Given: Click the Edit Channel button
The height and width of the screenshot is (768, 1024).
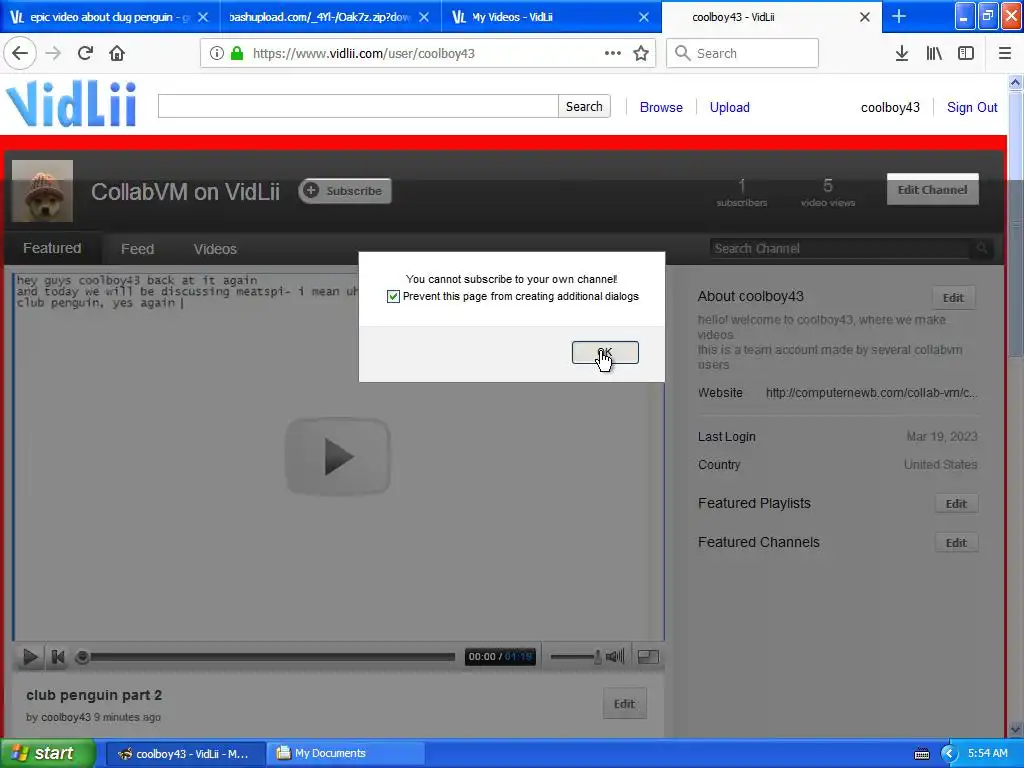Looking at the screenshot, I should click(x=932, y=189).
